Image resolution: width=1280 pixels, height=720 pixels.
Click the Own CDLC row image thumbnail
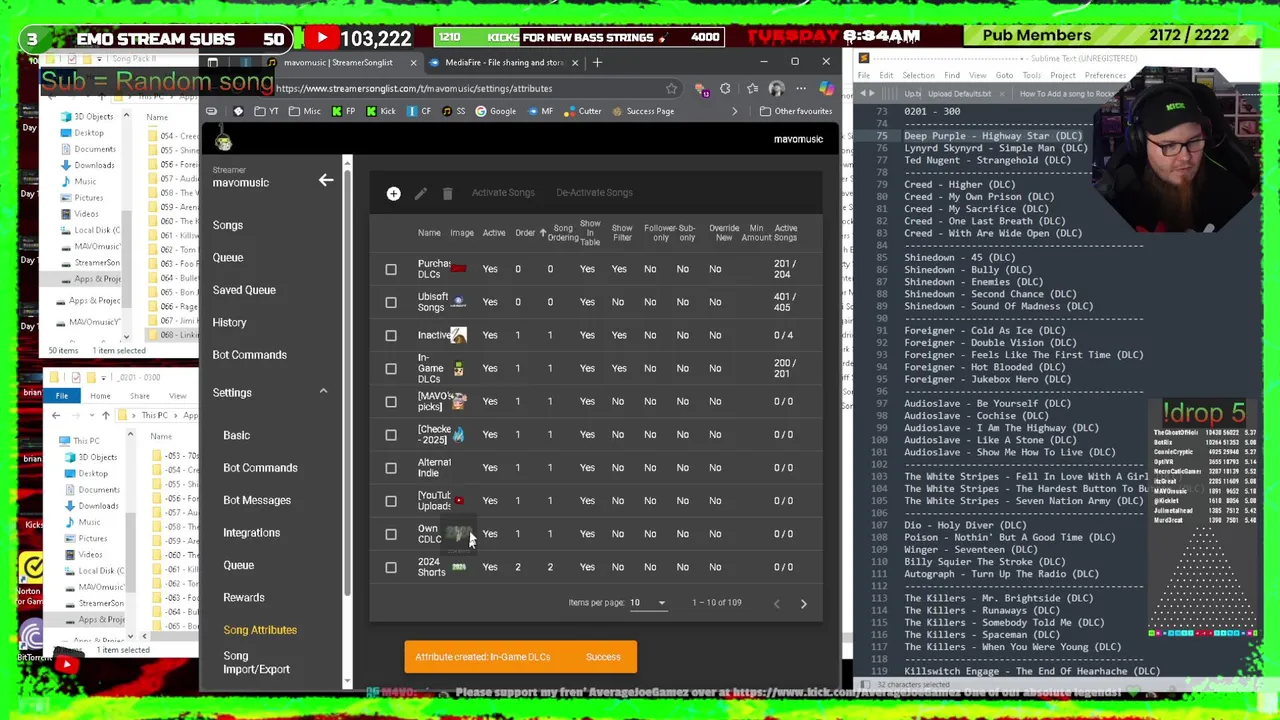click(x=458, y=534)
